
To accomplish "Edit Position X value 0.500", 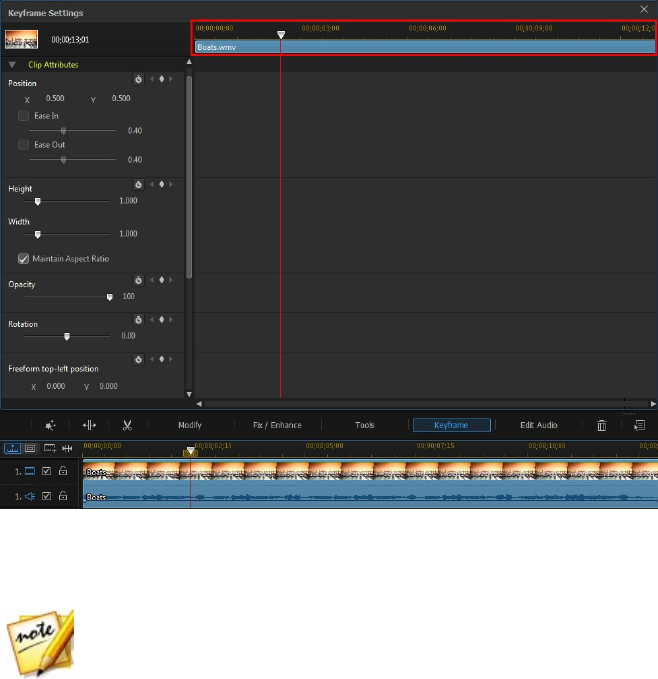I will coord(55,98).
